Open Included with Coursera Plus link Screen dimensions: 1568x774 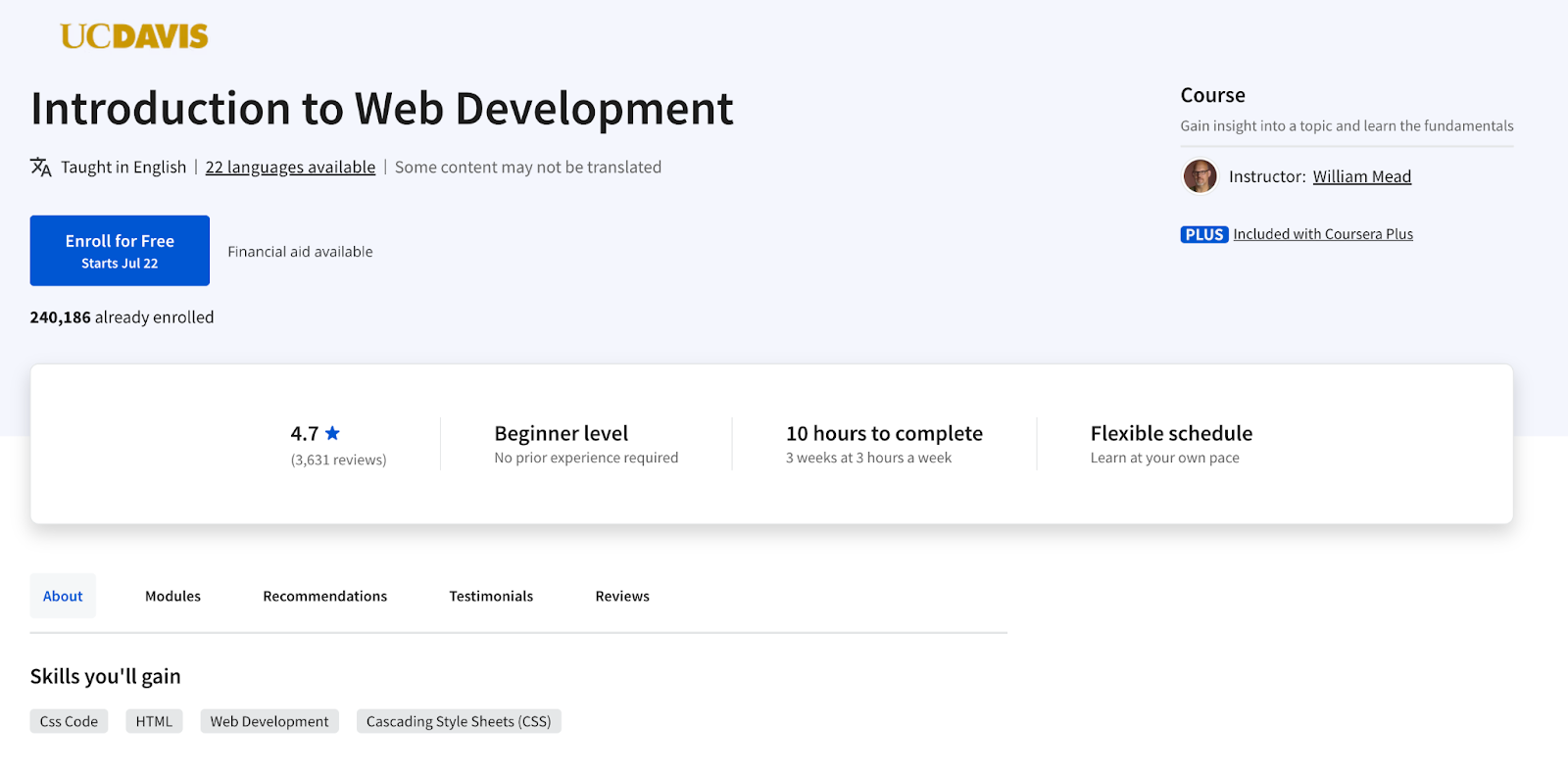coord(1323,234)
